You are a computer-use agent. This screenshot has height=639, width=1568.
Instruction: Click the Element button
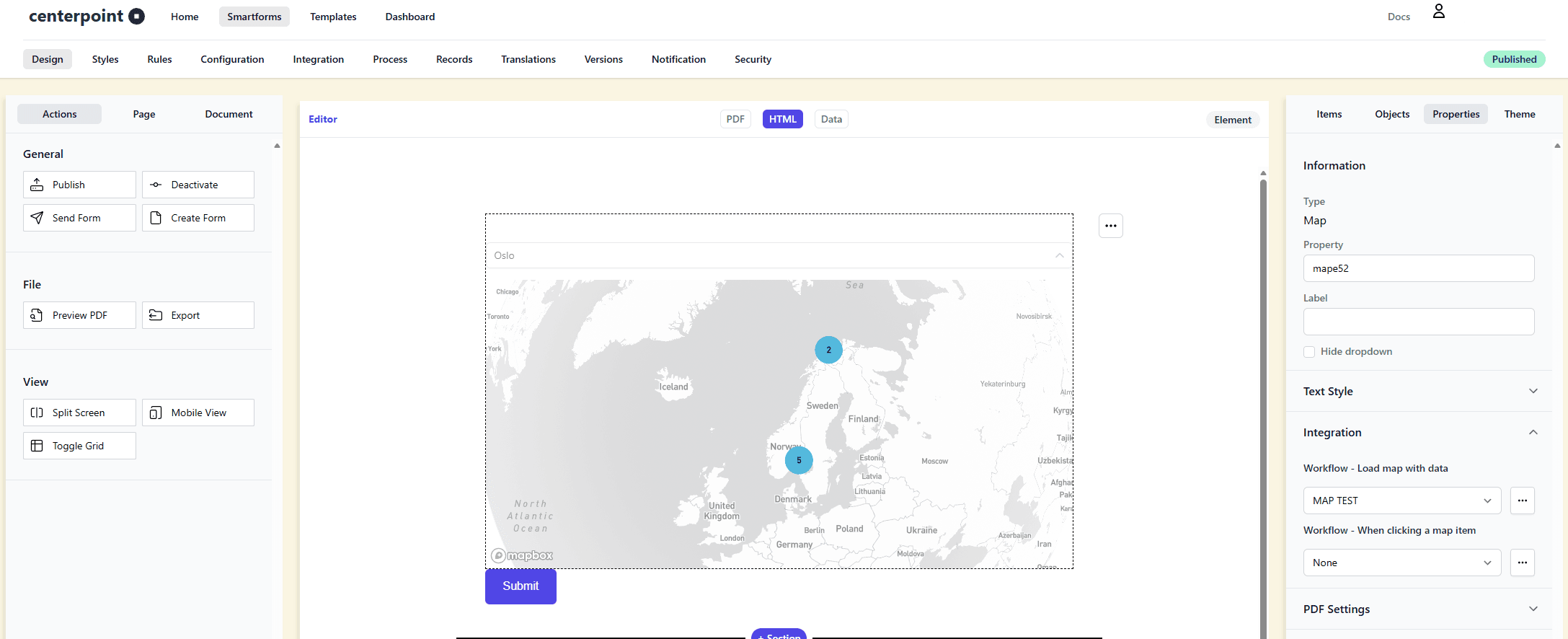[x=1233, y=120]
